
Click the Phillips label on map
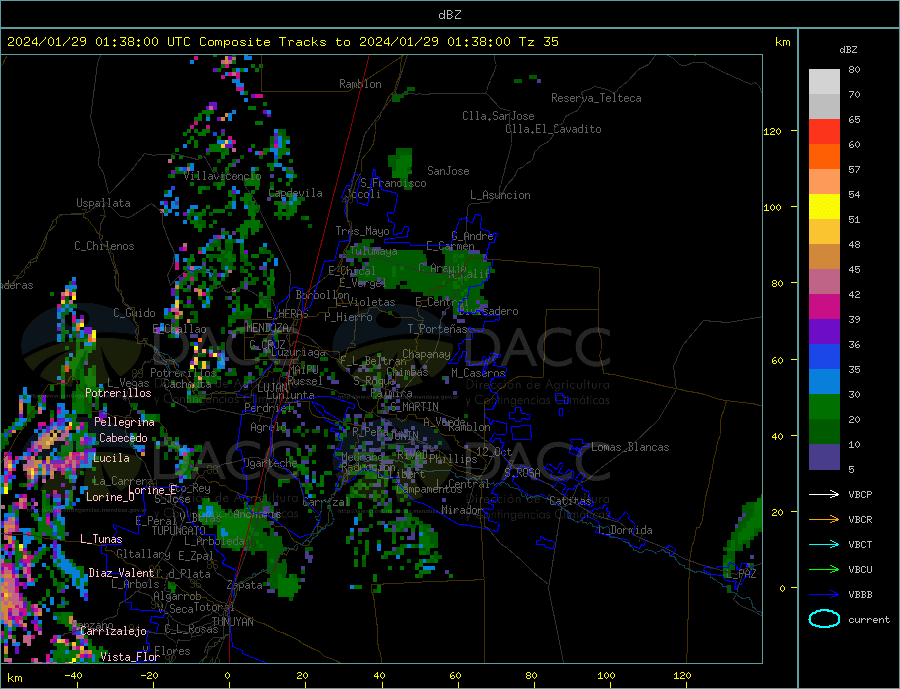[453, 459]
